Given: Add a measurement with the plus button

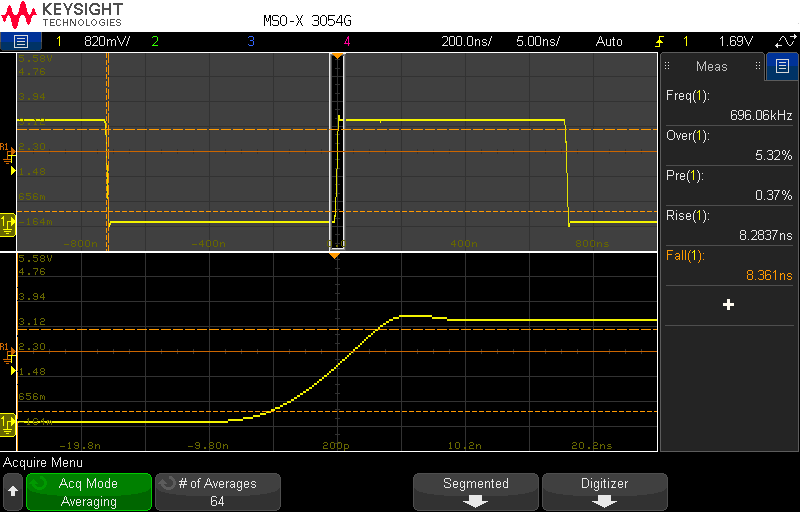Looking at the screenshot, I should pyautogui.click(x=729, y=305).
